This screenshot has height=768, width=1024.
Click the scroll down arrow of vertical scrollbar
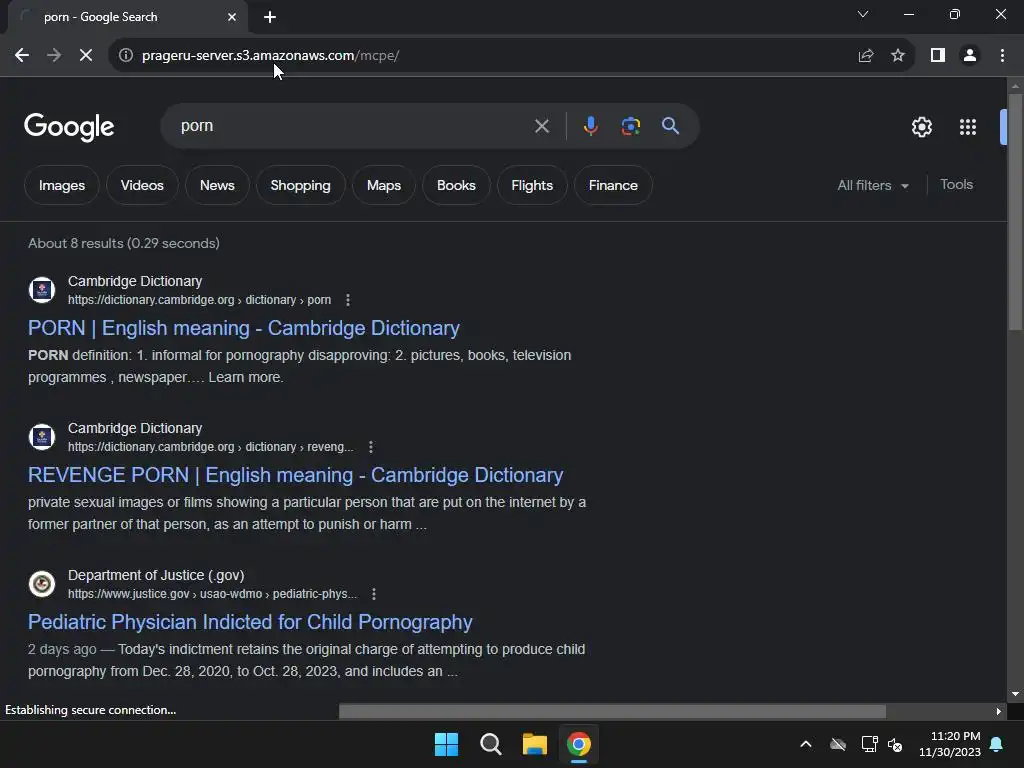pos(1015,694)
